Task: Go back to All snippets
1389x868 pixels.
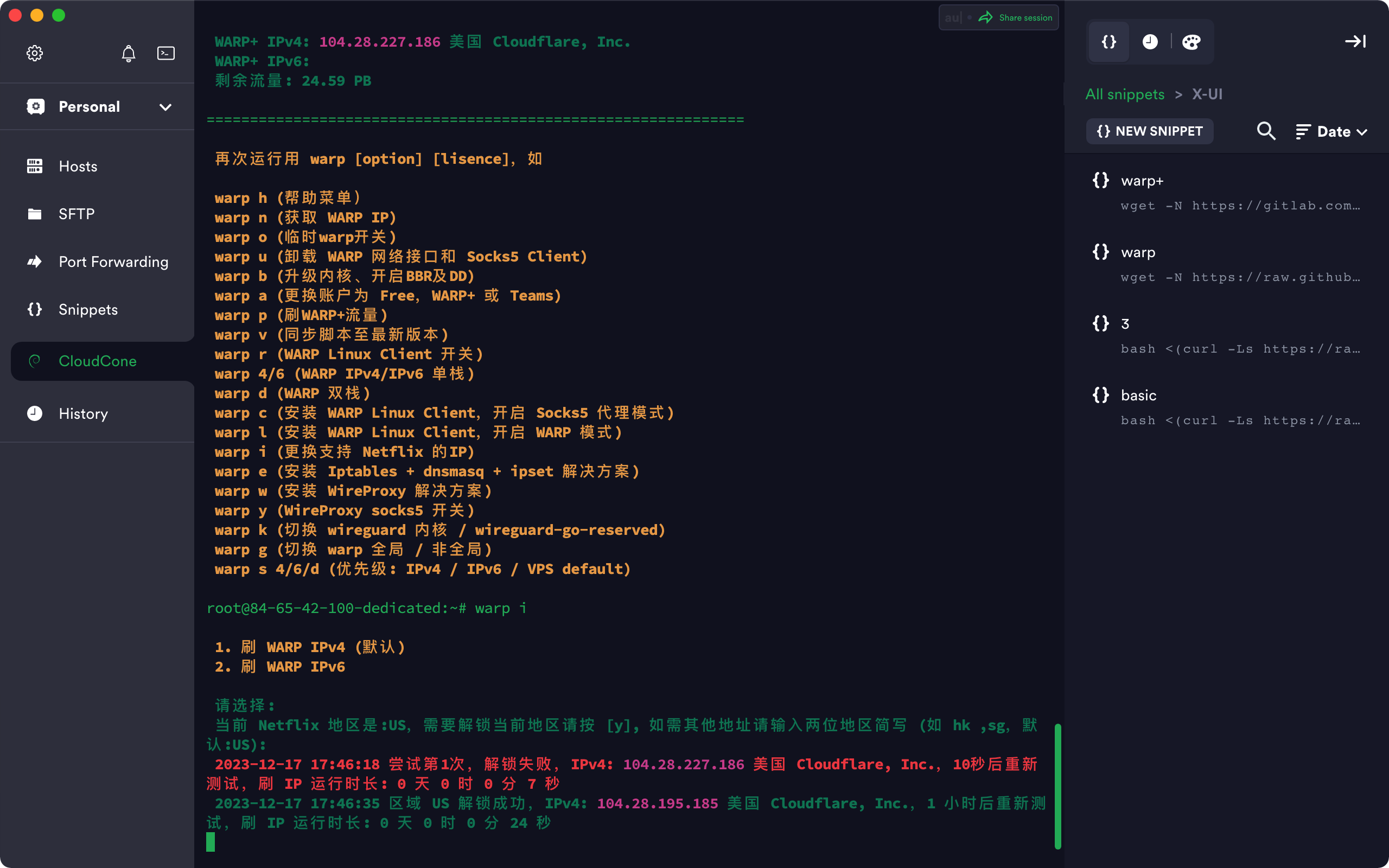Action: 1124,94
